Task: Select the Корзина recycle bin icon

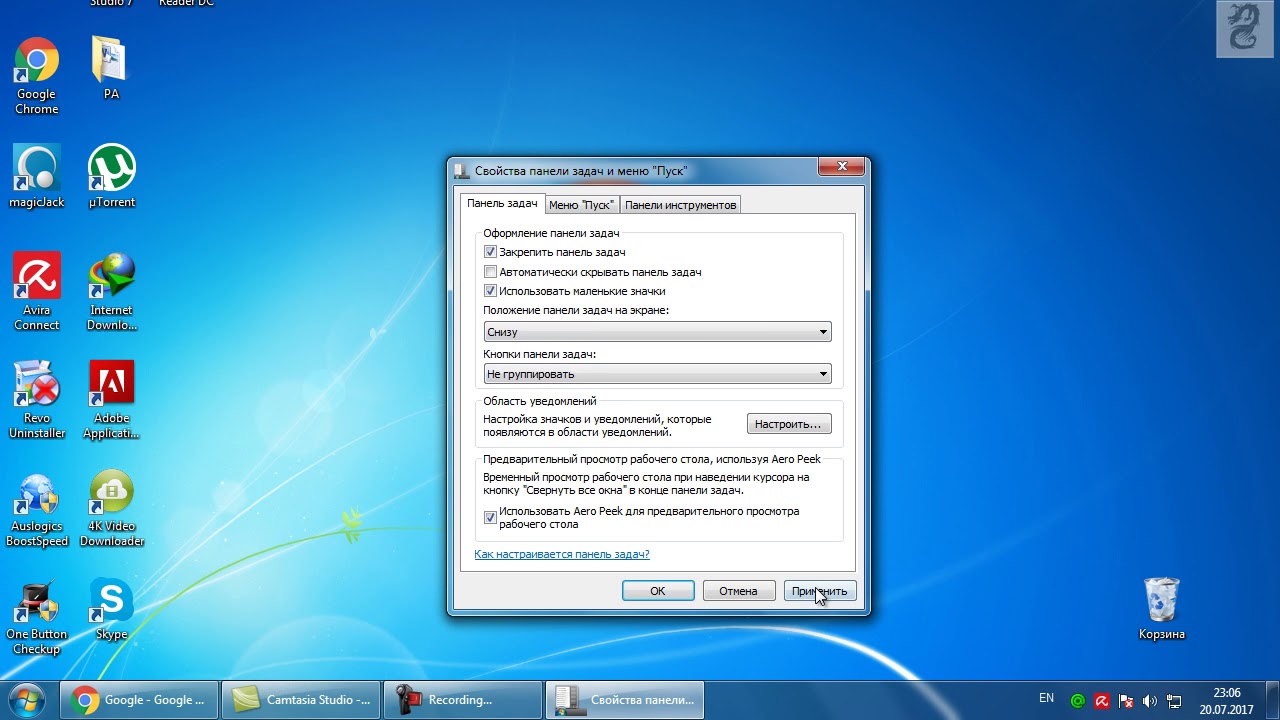Action: coord(1162,608)
